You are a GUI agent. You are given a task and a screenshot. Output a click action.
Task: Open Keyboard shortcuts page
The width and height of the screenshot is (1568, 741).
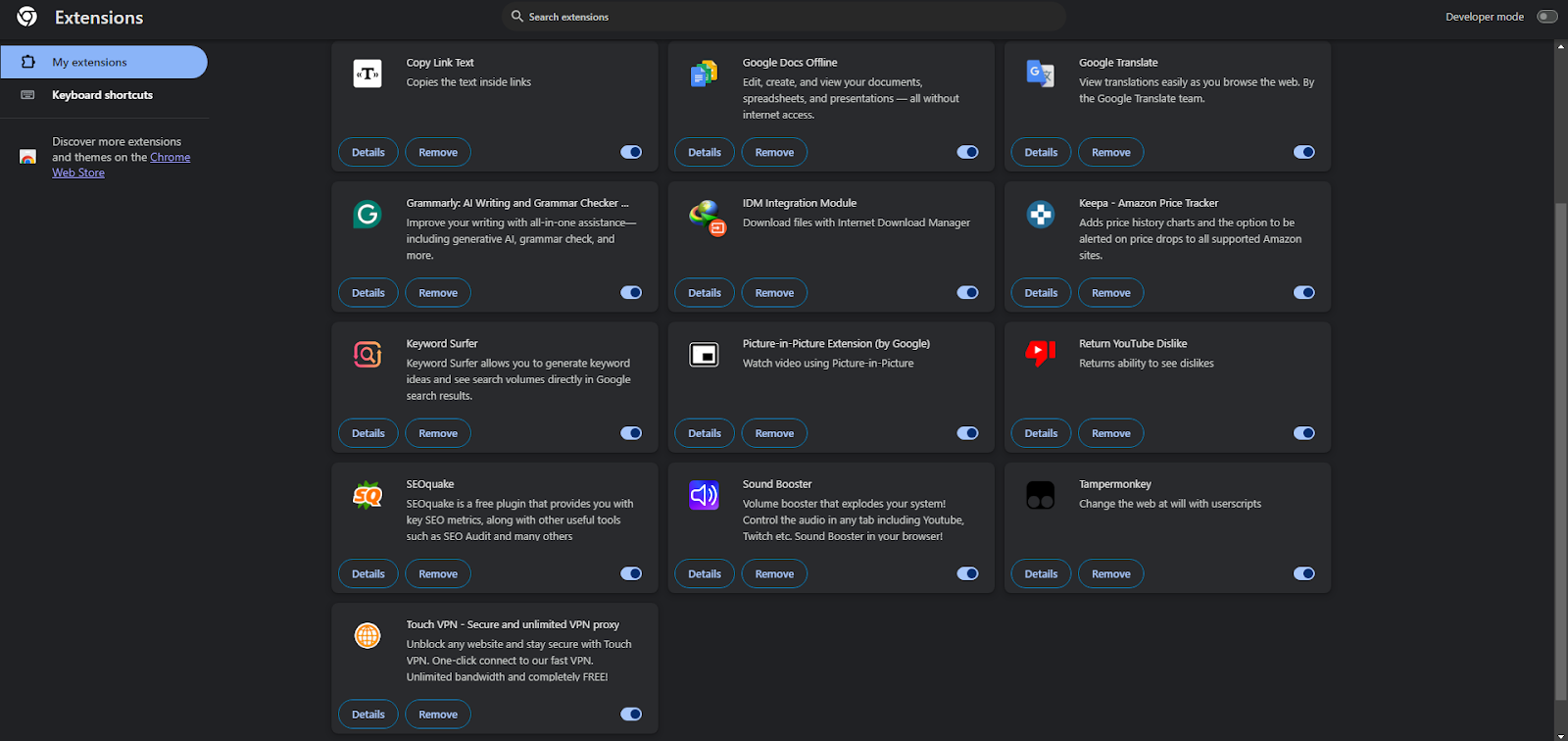(x=104, y=95)
